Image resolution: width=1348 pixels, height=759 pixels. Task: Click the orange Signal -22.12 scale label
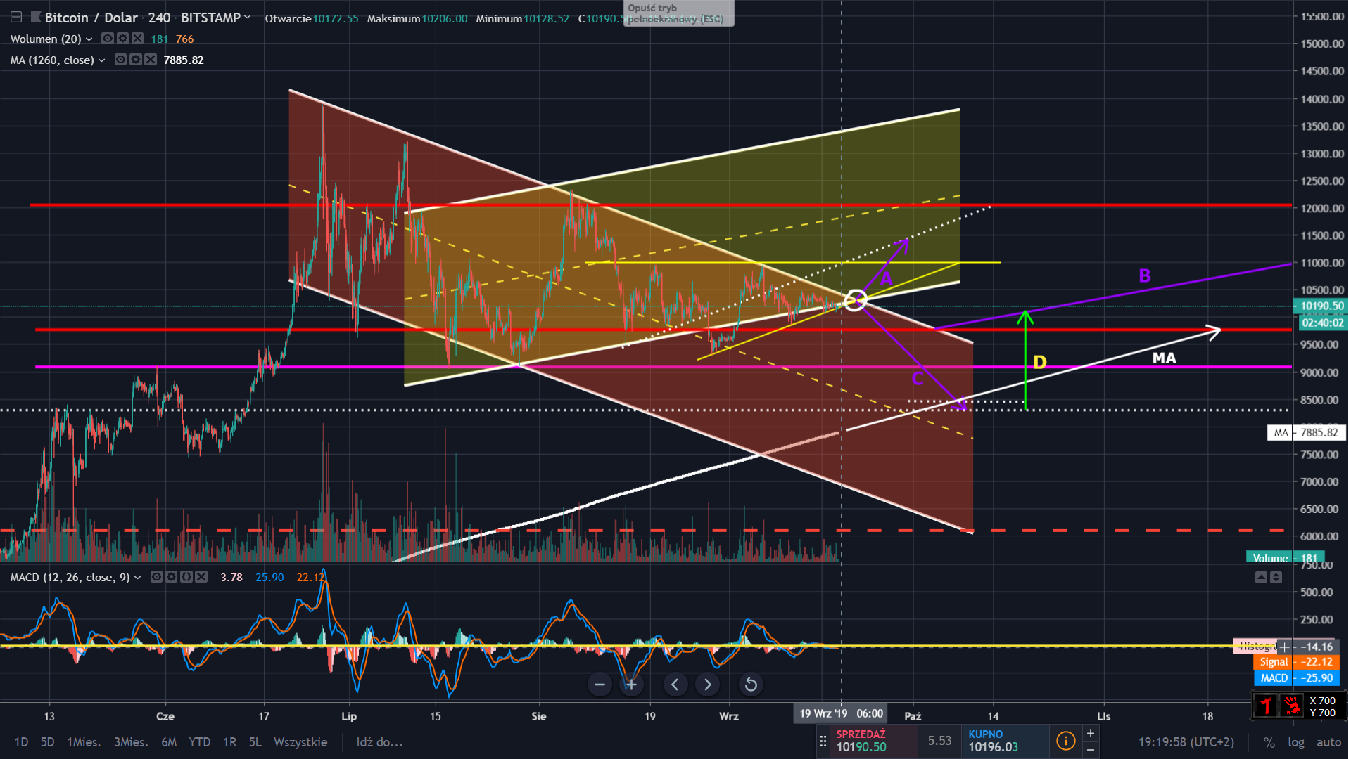(1295, 662)
